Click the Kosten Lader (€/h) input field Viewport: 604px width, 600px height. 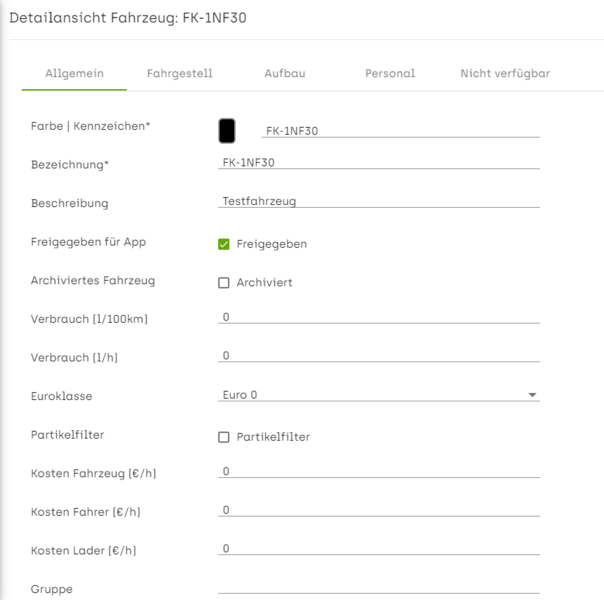coord(379,548)
